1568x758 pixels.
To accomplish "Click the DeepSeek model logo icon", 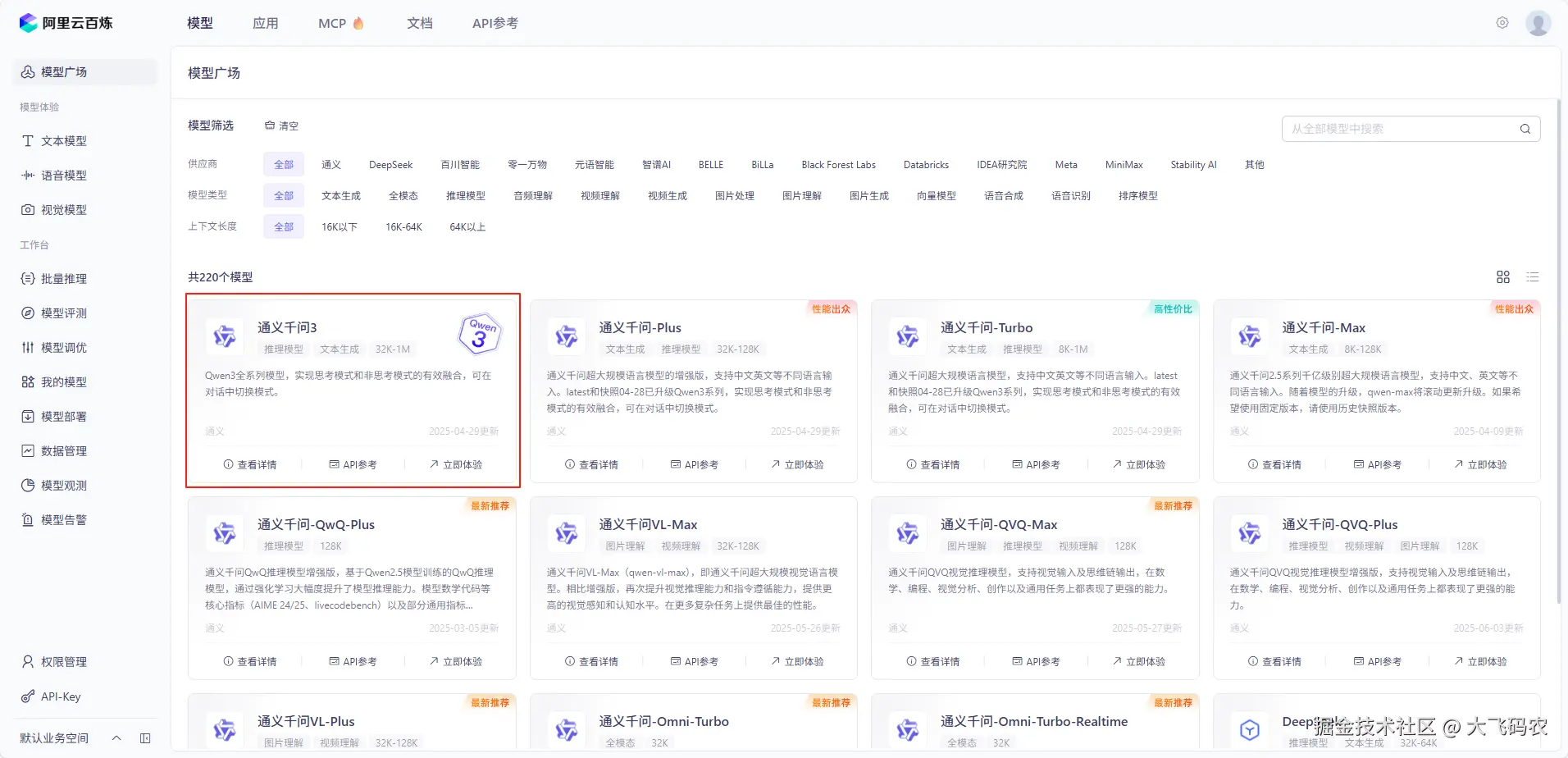I will 1249,730.
